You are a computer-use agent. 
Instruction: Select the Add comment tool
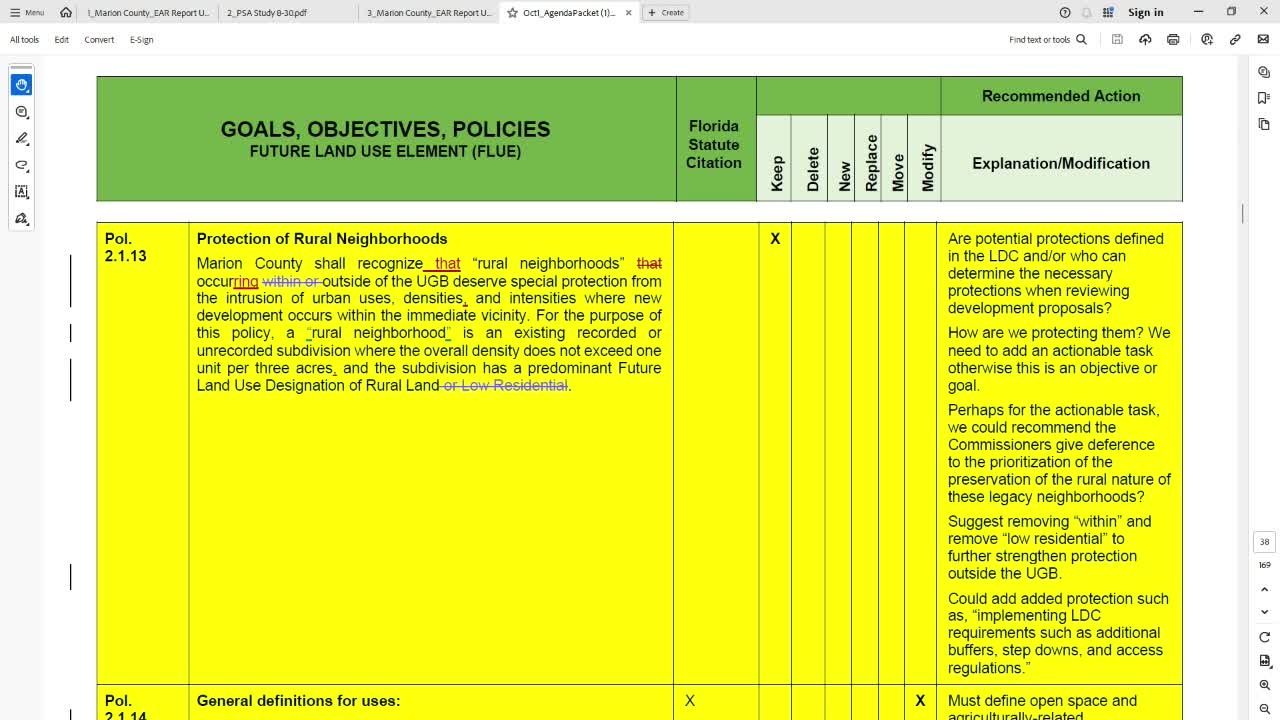click(x=21, y=112)
